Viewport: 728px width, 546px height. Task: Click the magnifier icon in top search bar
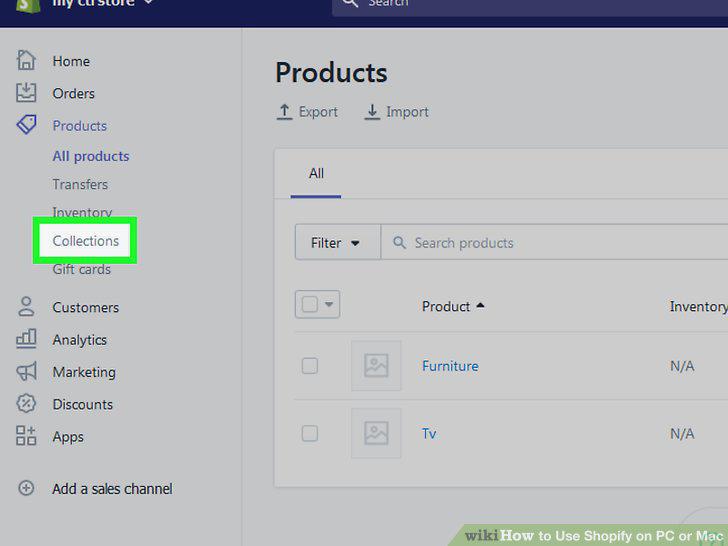click(350, 3)
